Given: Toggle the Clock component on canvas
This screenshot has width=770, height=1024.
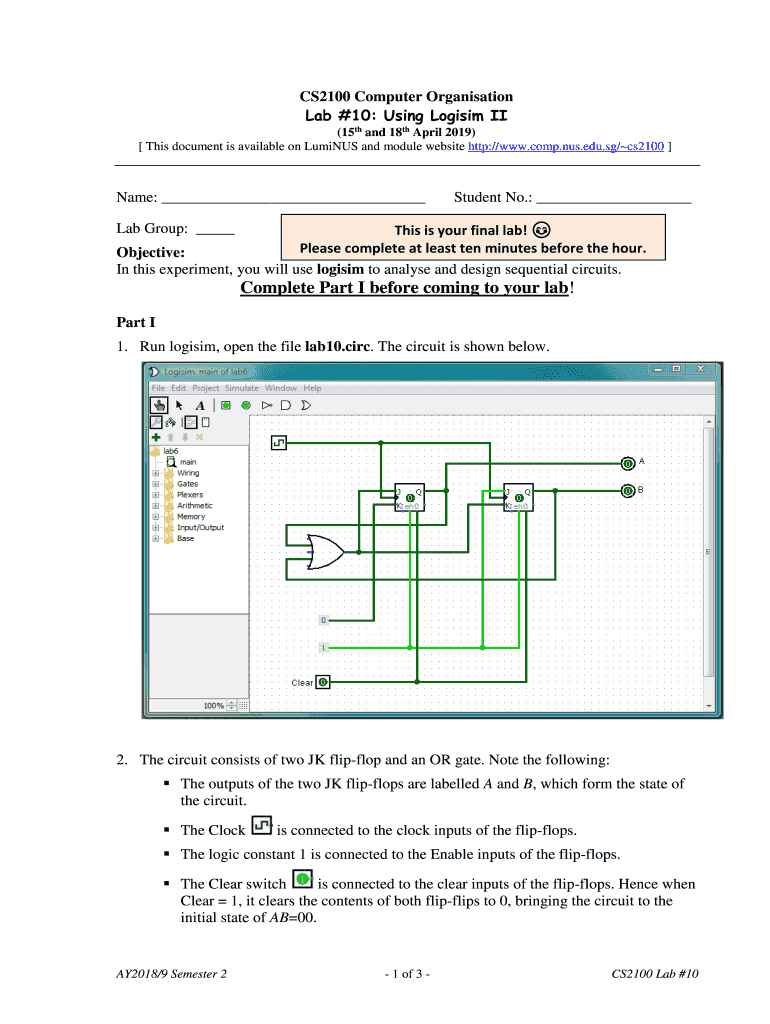Looking at the screenshot, I should (x=280, y=441).
